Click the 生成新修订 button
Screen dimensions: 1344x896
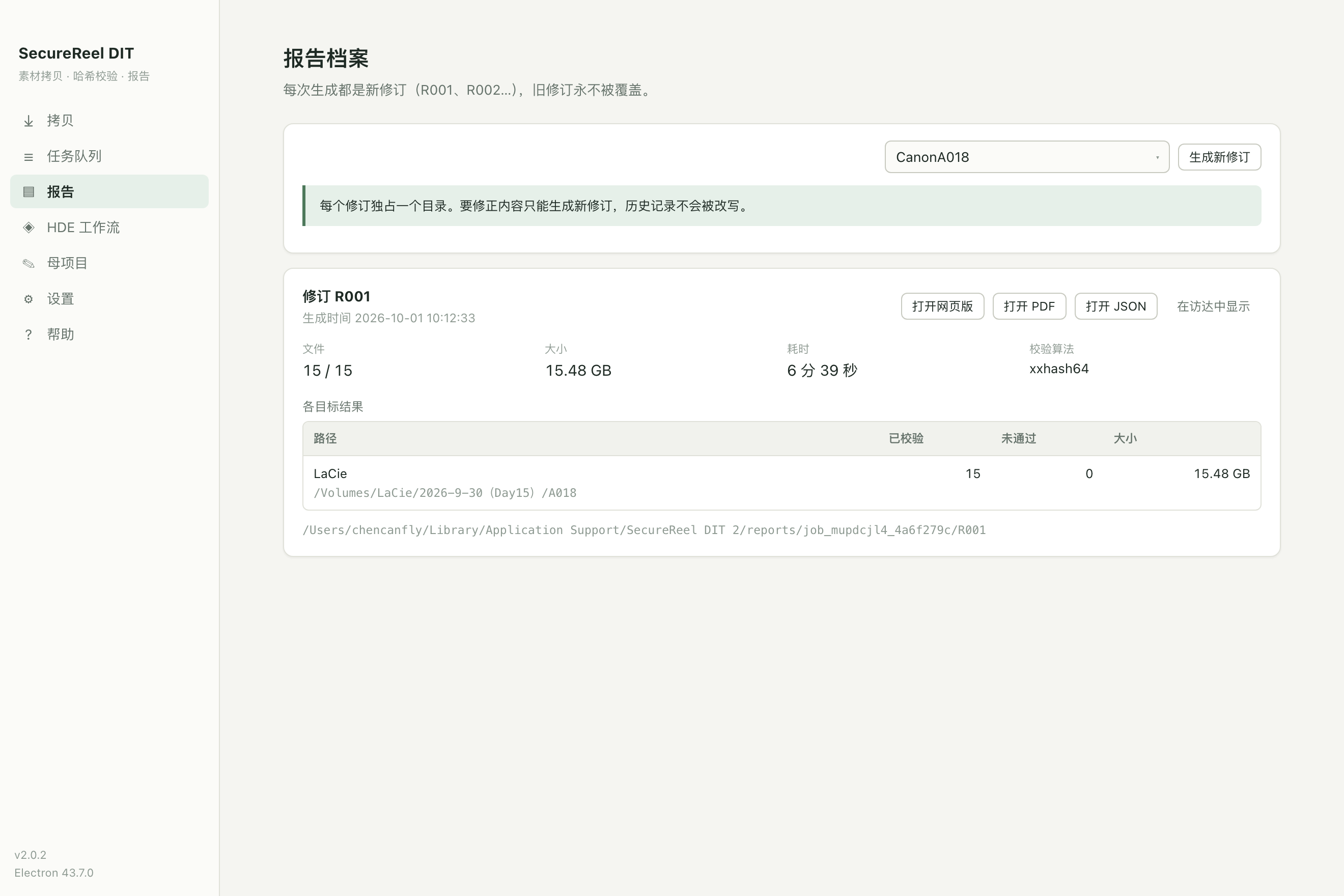pyautogui.click(x=1219, y=157)
